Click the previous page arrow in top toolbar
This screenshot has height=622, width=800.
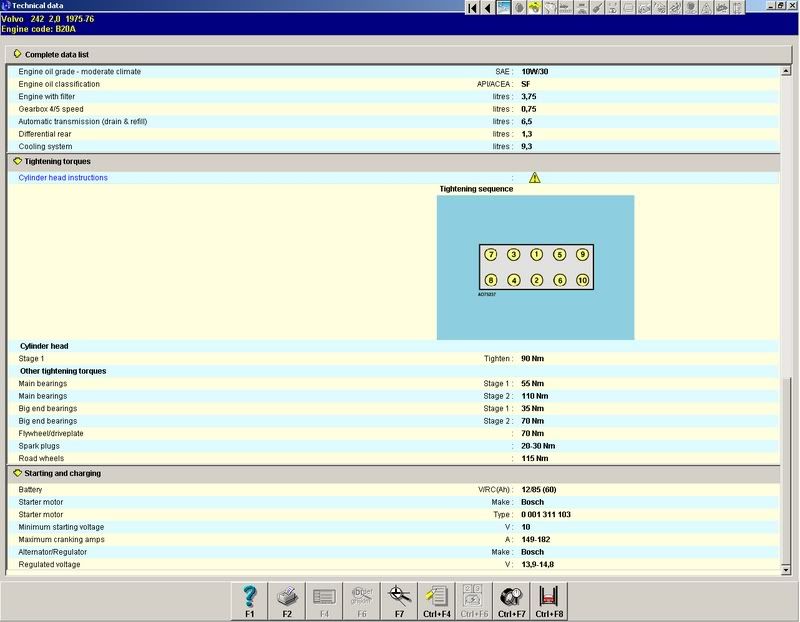(488, 8)
